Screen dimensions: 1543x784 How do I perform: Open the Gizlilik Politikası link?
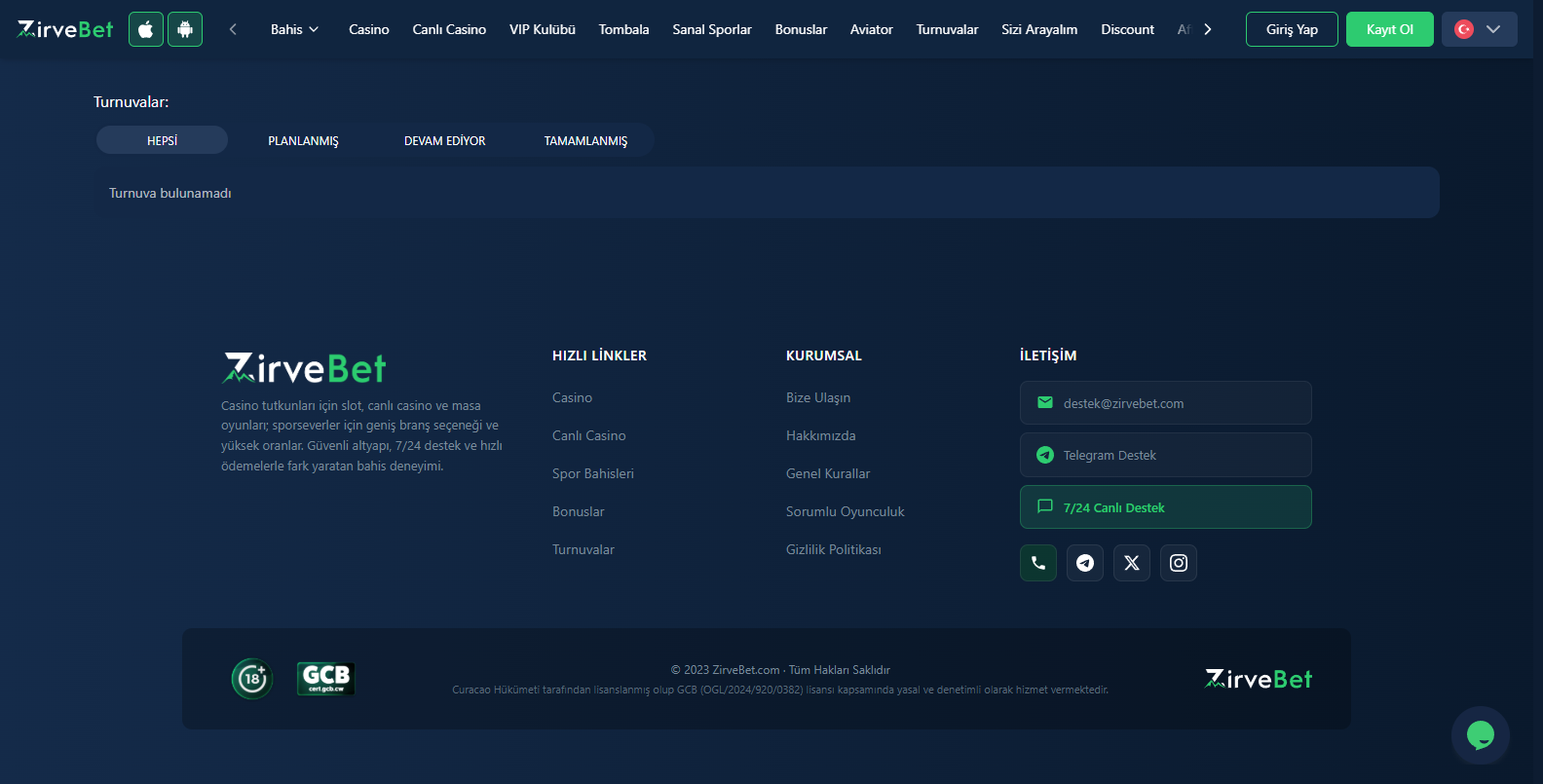(834, 549)
